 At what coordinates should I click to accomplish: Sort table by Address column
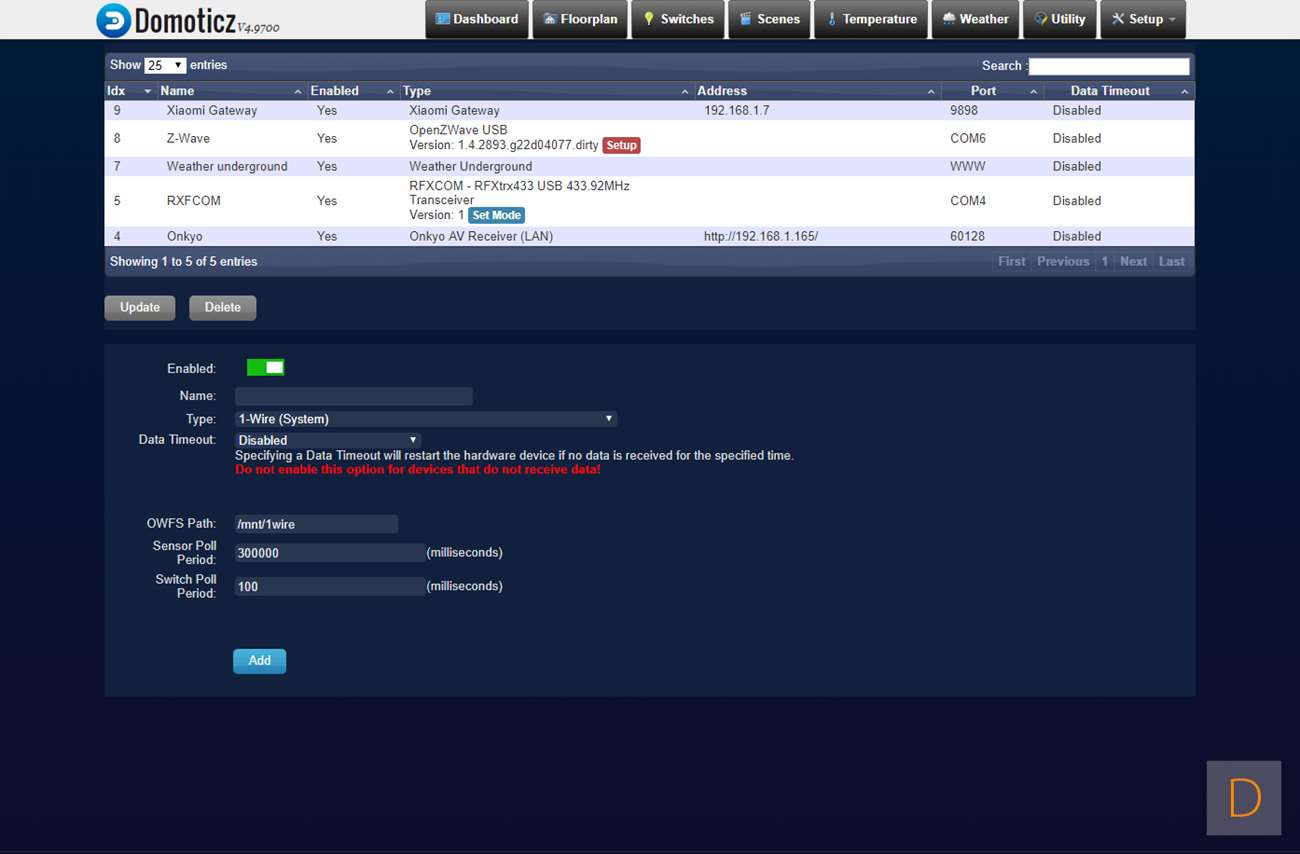click(817, 91)
